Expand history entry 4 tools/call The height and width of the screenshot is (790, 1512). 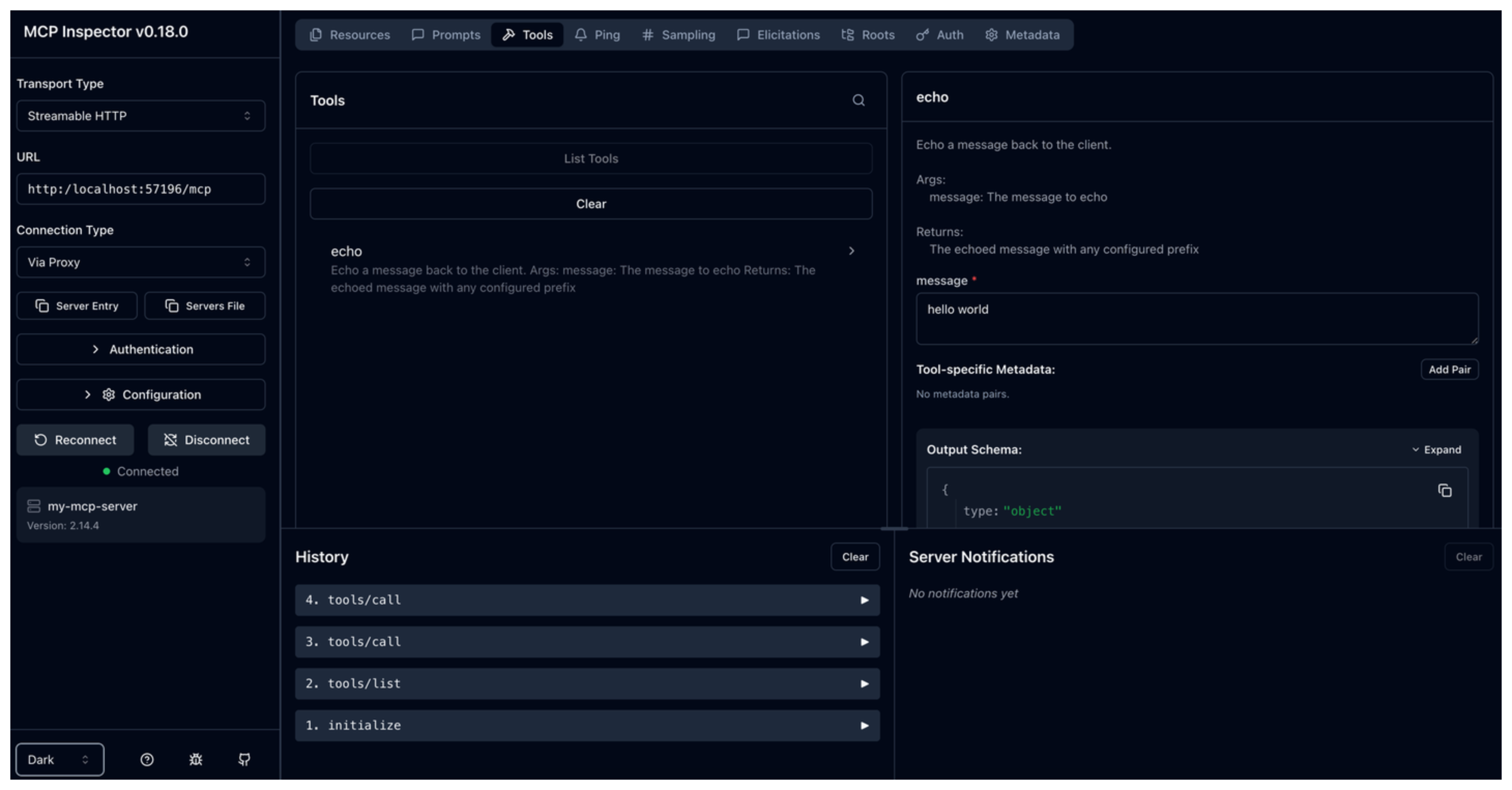point(587,600)
